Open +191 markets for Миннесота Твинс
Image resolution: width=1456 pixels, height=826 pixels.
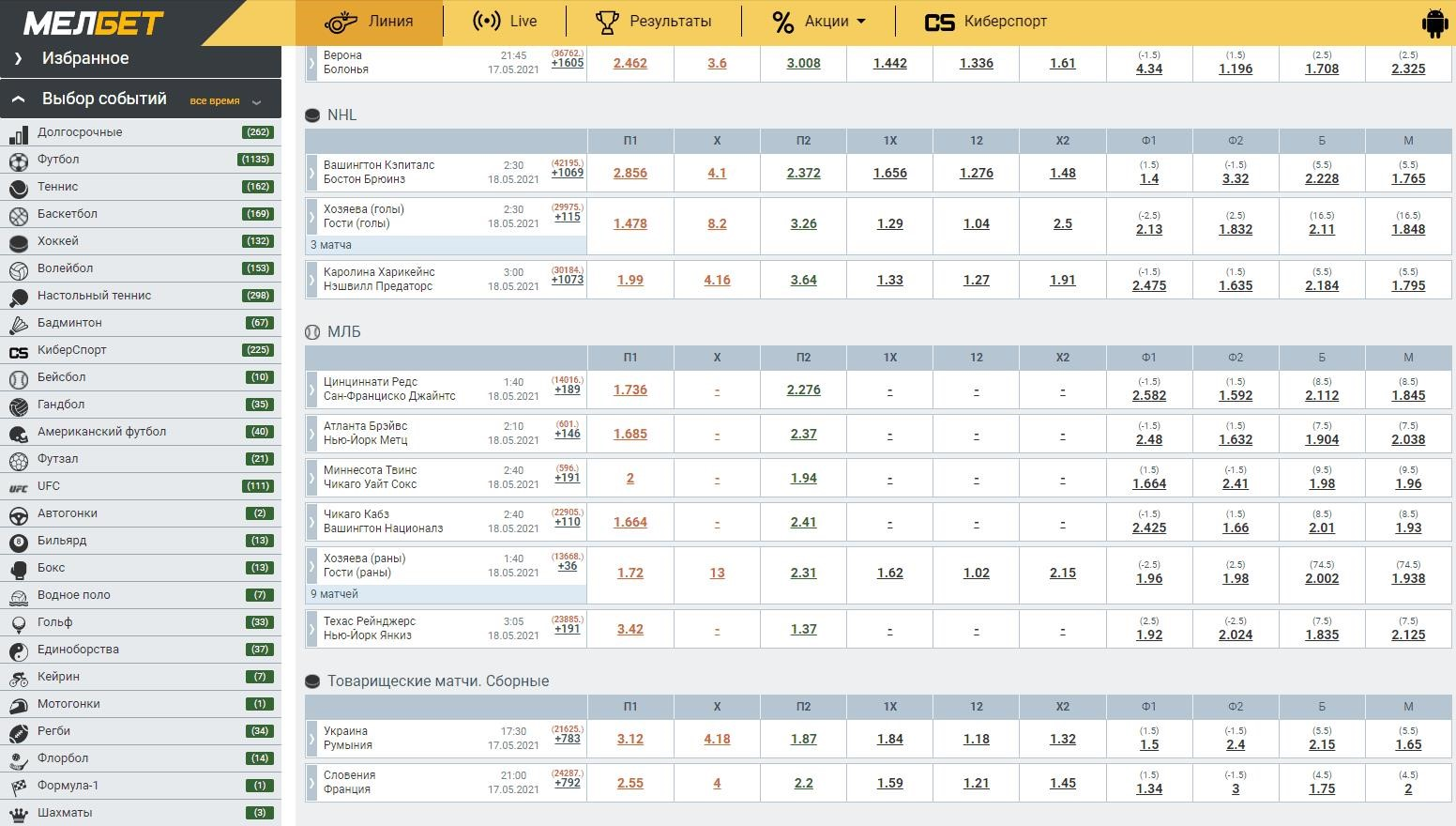point(568,478)
